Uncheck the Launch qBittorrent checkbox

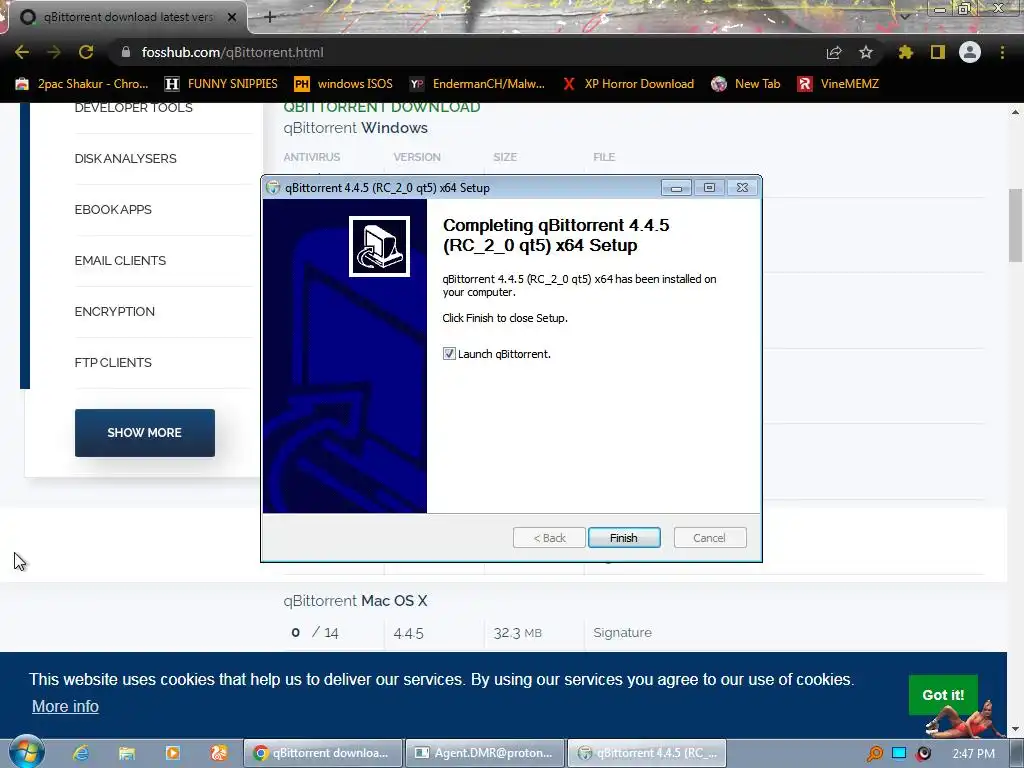point(449,353)
